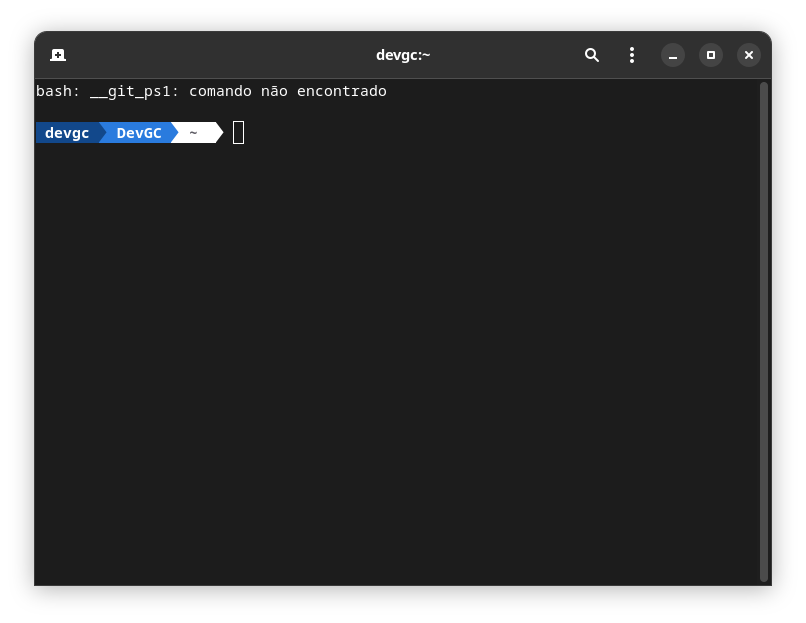806x623 pixels.
Task: Click the light blue DevGC prompt segment
Action: click(139, 133)
